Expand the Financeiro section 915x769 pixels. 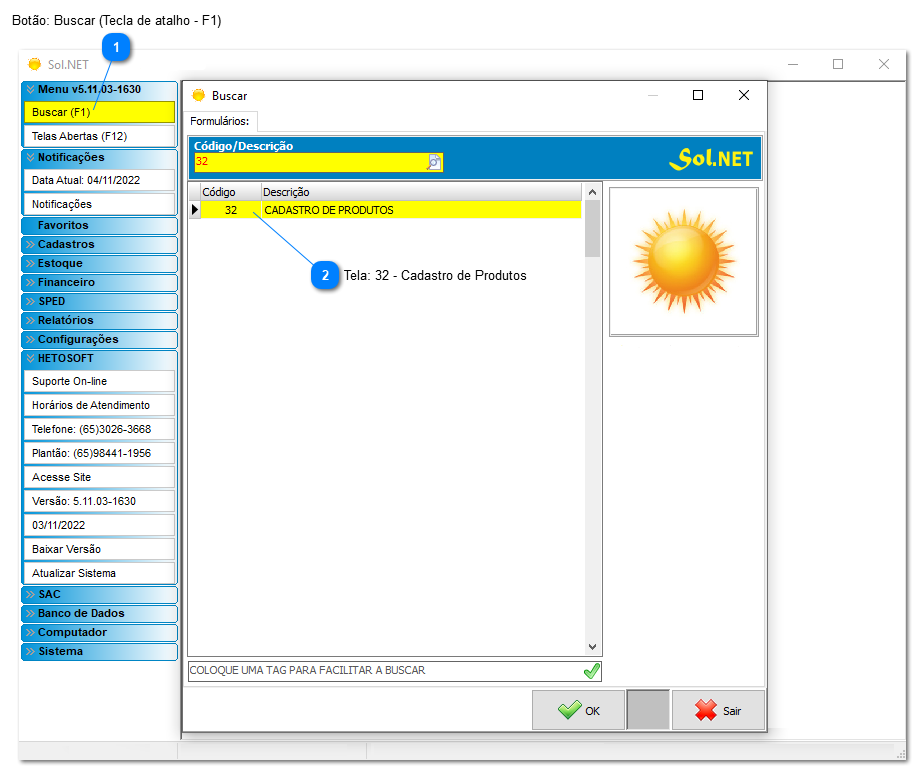99,282
